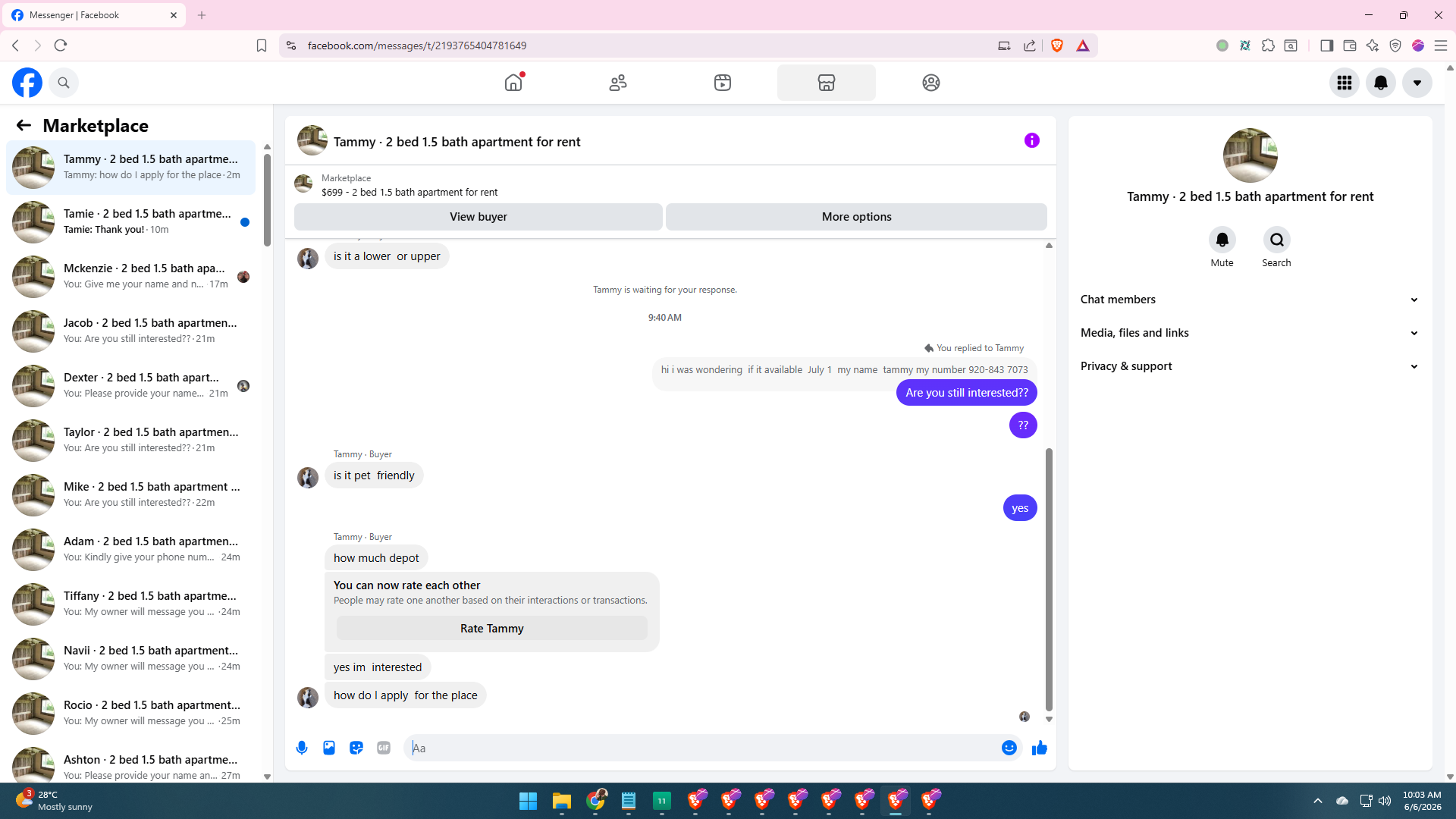Go to the Marketplace tab
This screenshot has width=1456, height=819.
pyautogui.click(x=827, y=83)
